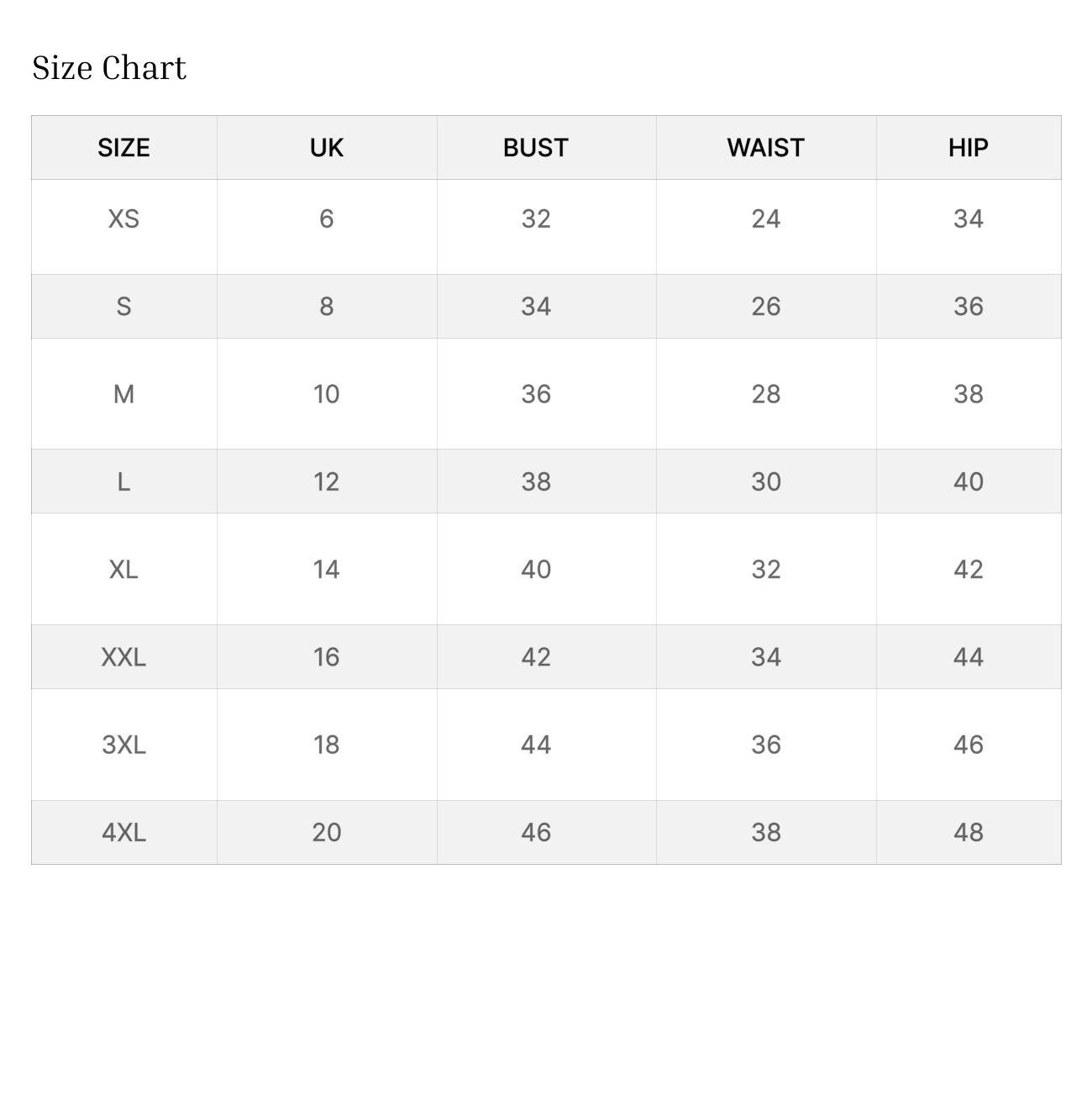1092x1095 pixels.
Task: Select the XXL size row label
Action: (x=123, y=657)
